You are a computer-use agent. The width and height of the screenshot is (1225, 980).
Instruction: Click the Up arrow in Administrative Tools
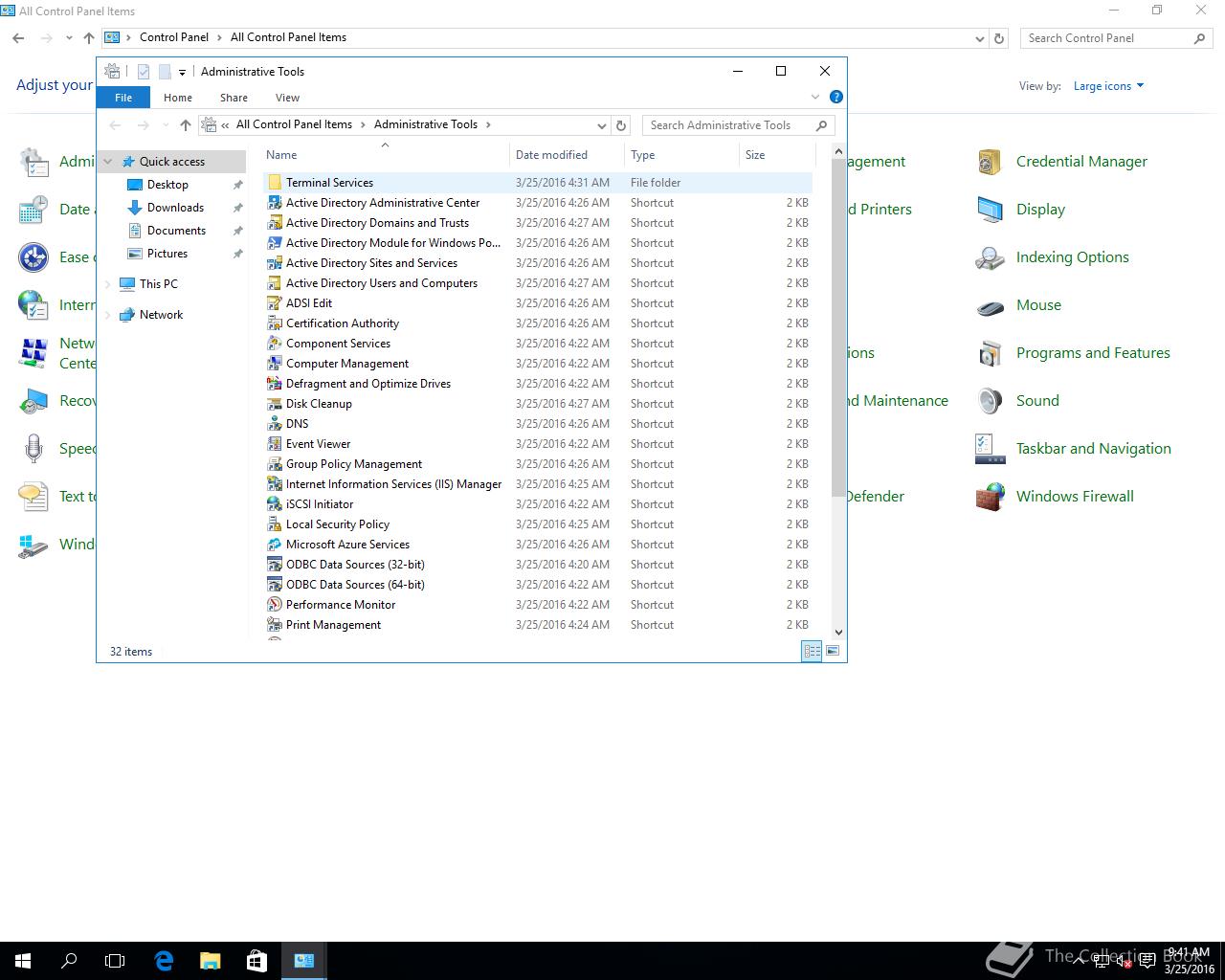pyautogui.click(x=186, y=125)
